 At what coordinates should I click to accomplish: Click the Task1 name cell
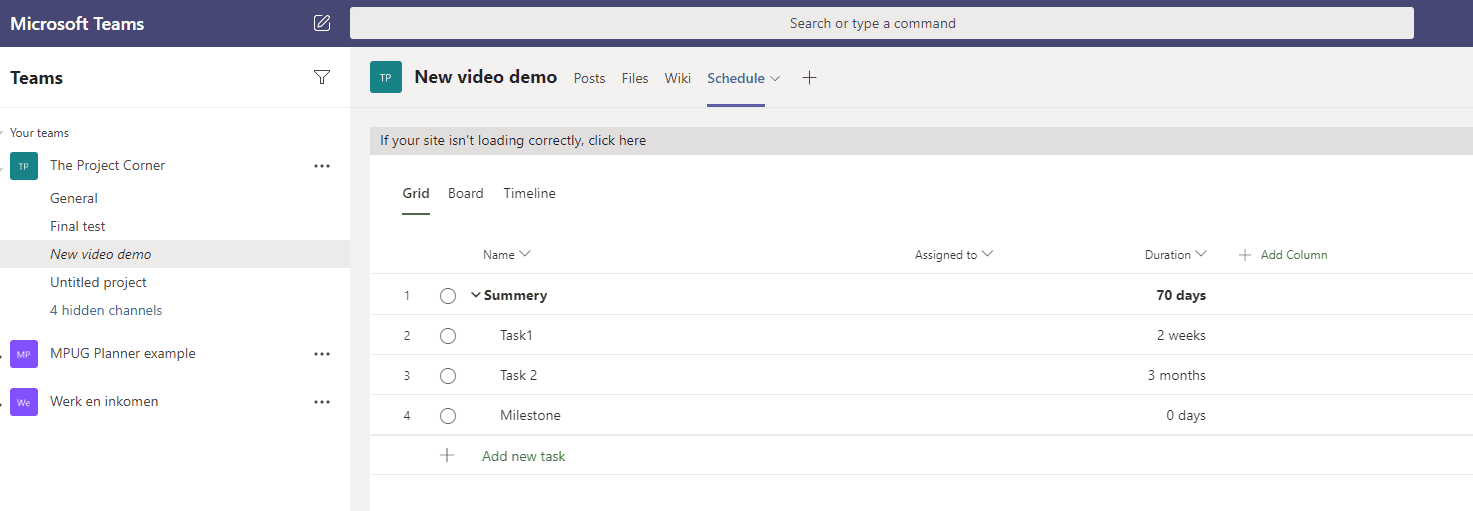[x=516, y=335]
